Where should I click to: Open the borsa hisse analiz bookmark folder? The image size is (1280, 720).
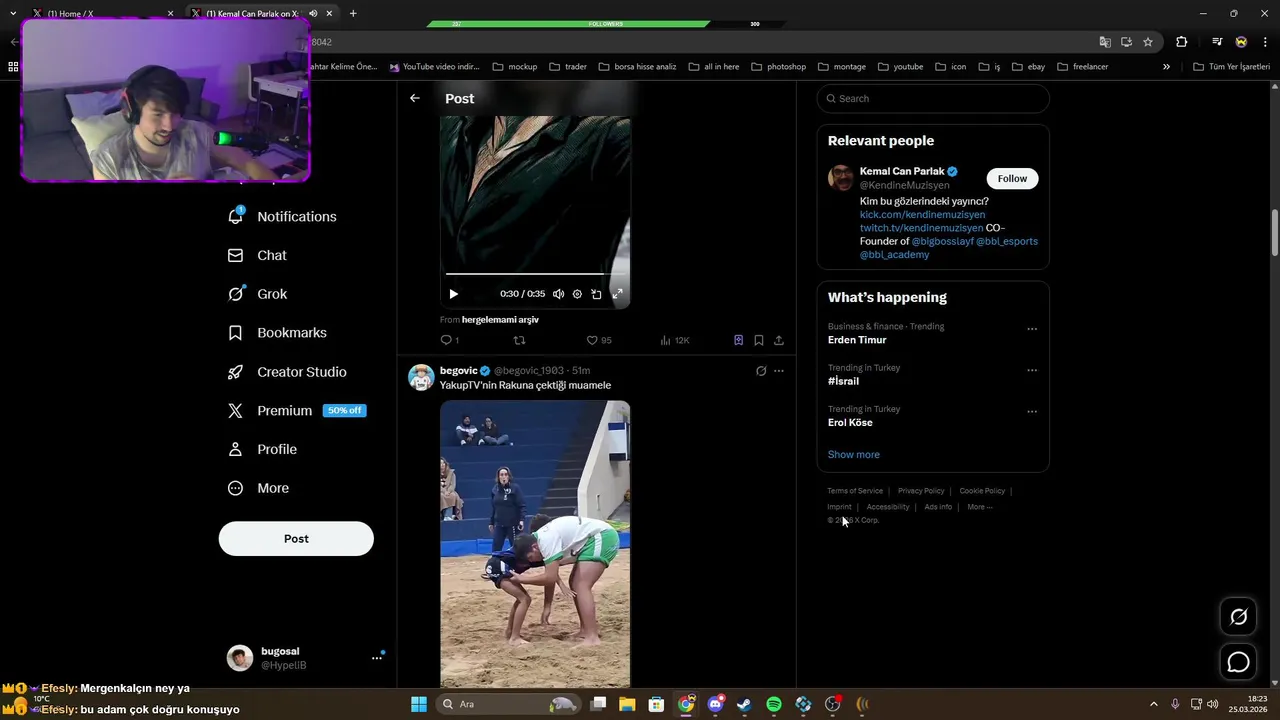[637, 67]
